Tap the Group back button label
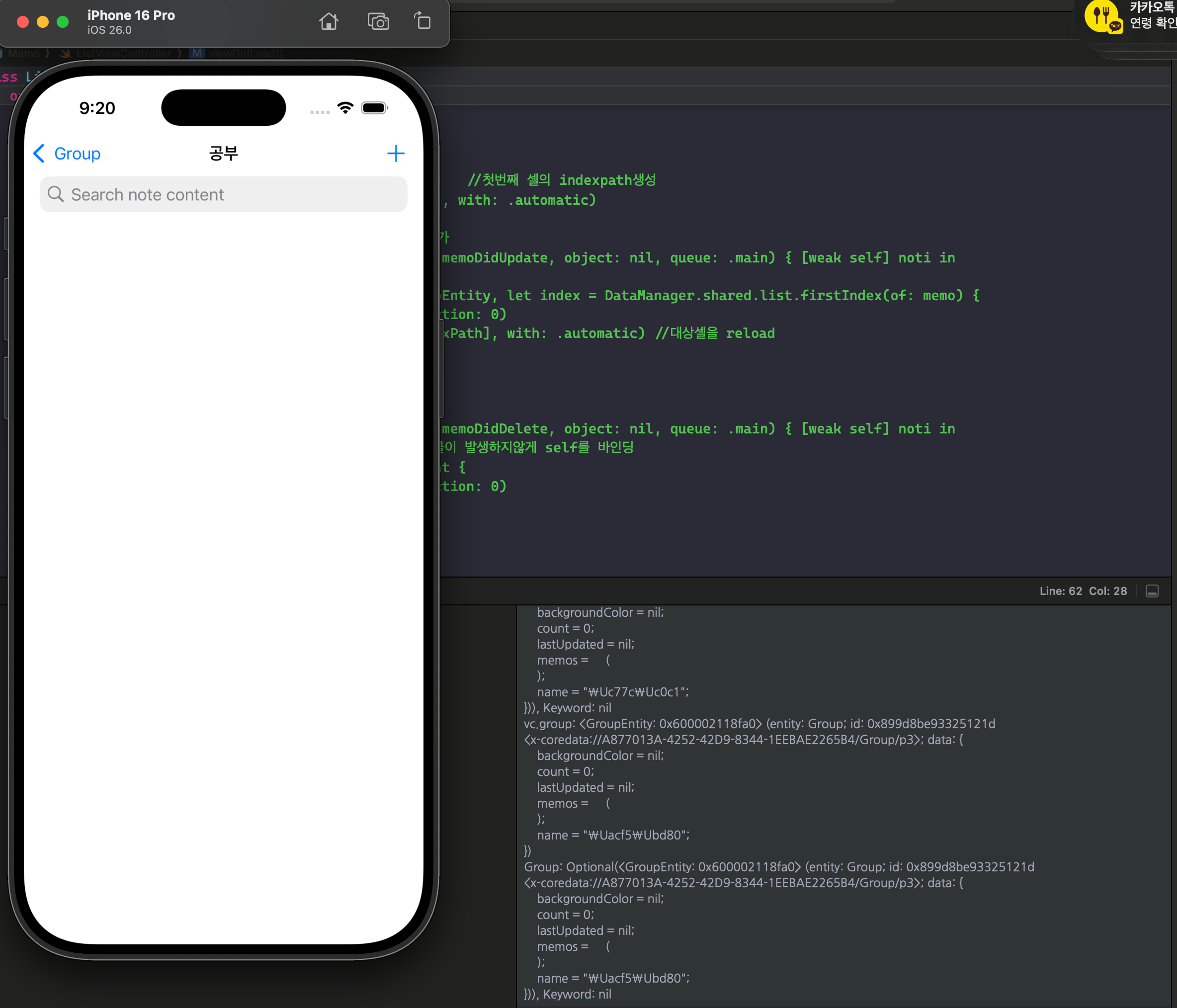This screenshot has height=1008, width=1177. tap(77, 154)
